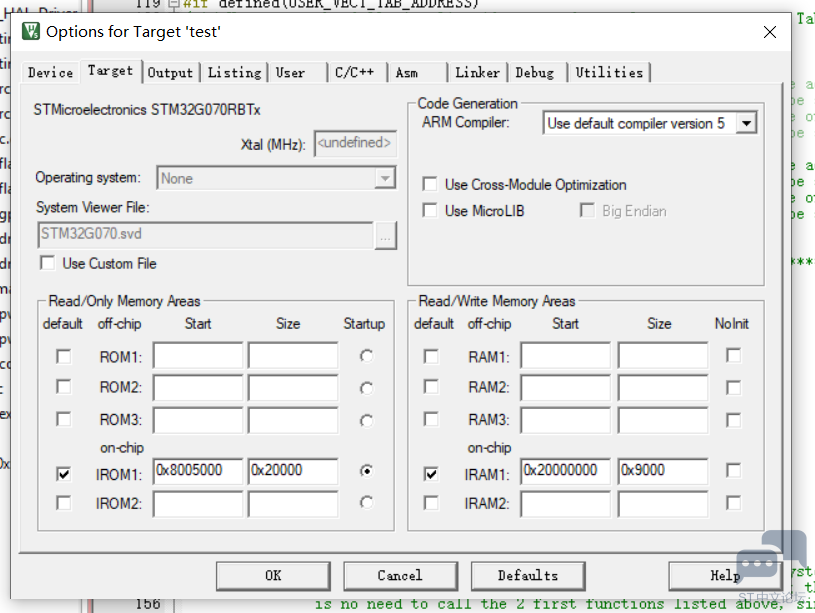
Task: Open the Linker tab
Action: (x=477, y=72)
